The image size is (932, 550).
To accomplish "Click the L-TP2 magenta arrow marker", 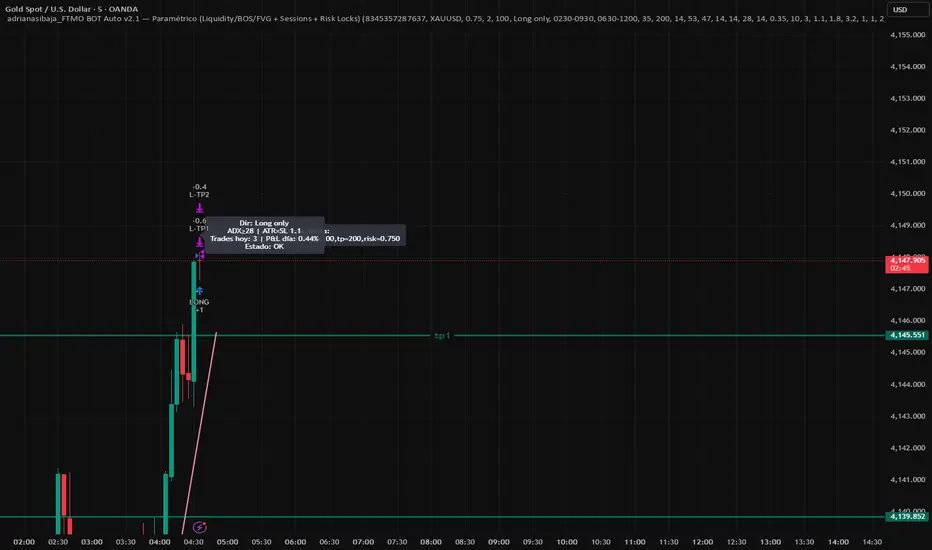I will 199,207.
